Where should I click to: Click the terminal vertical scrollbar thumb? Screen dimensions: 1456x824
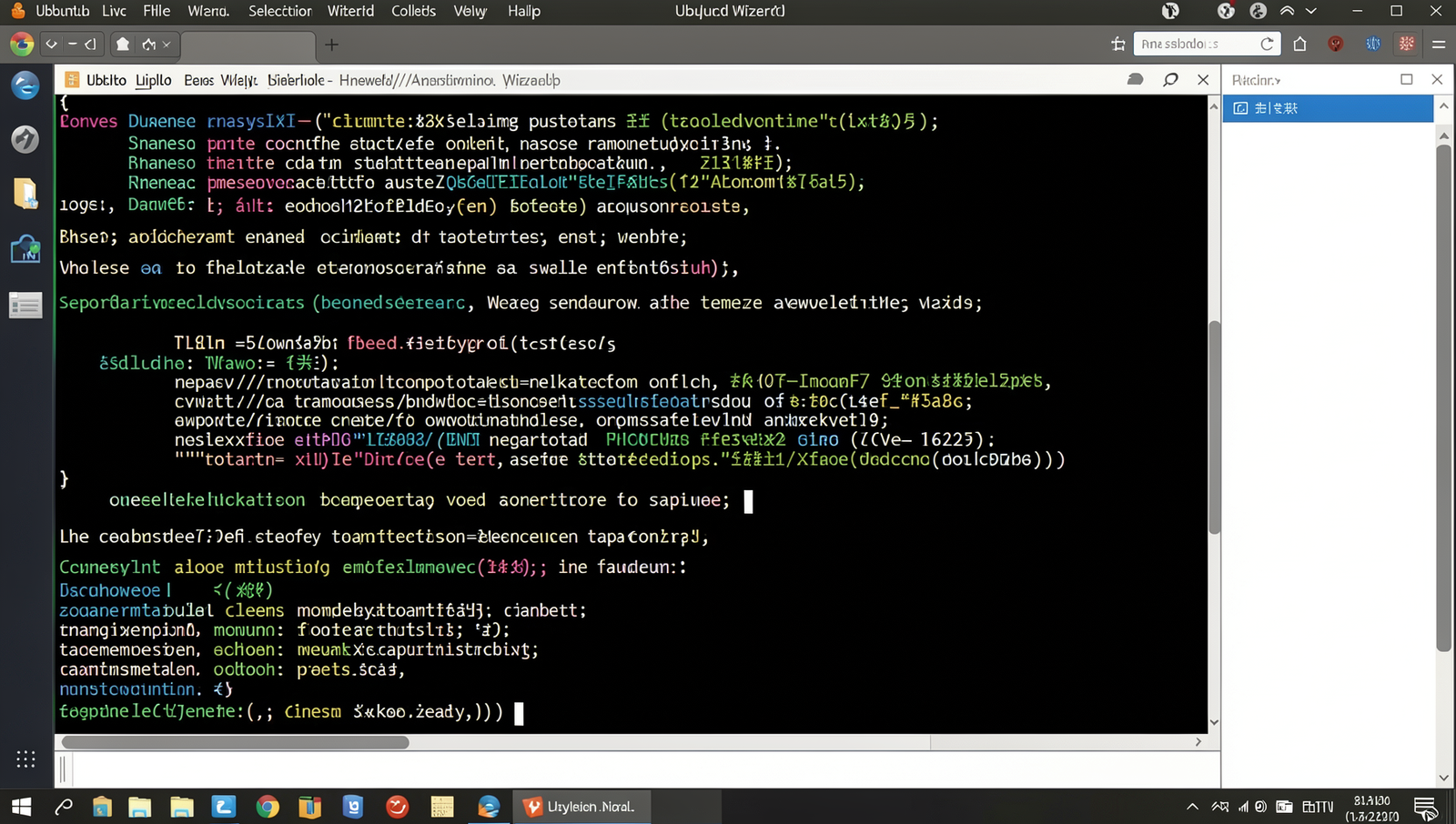click(x=1214, y=427)
